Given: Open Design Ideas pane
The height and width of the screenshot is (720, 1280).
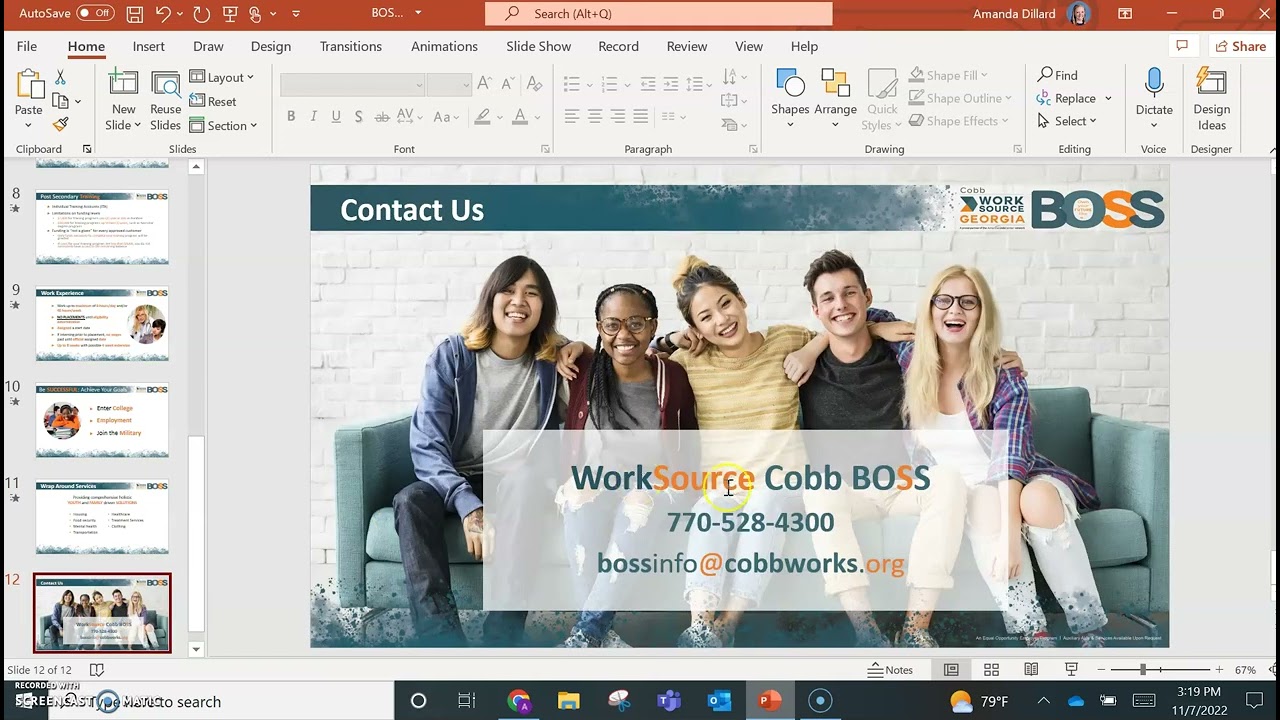Looking at the screenshot, I should (x=1212, y=99).
